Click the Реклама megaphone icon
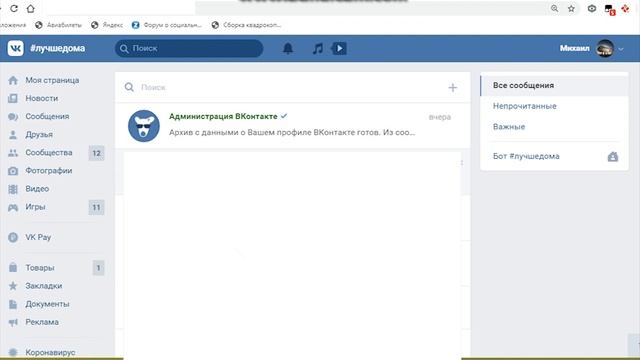This screenshot has width=640, height=360. point(13,322)
